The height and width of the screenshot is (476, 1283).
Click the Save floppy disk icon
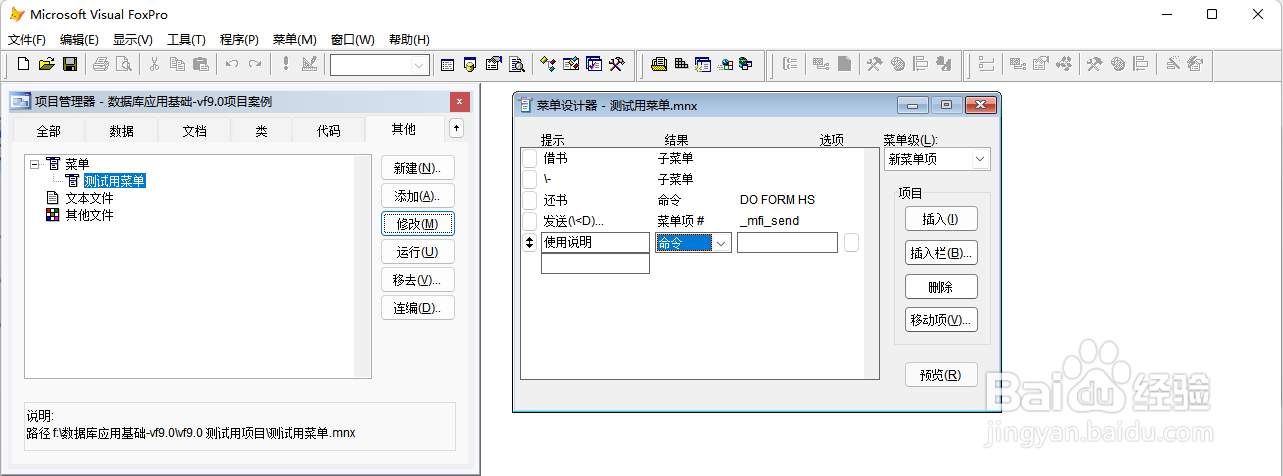tap(69, 64)
